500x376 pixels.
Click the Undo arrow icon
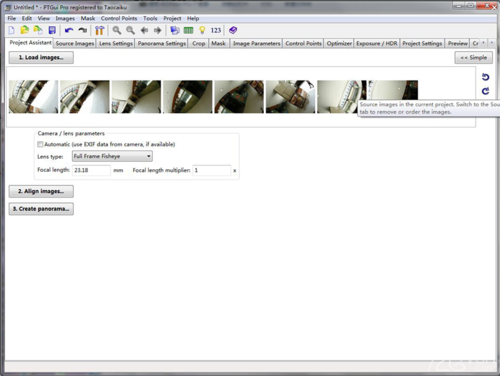pyautogui.click(x=69, y=30)
